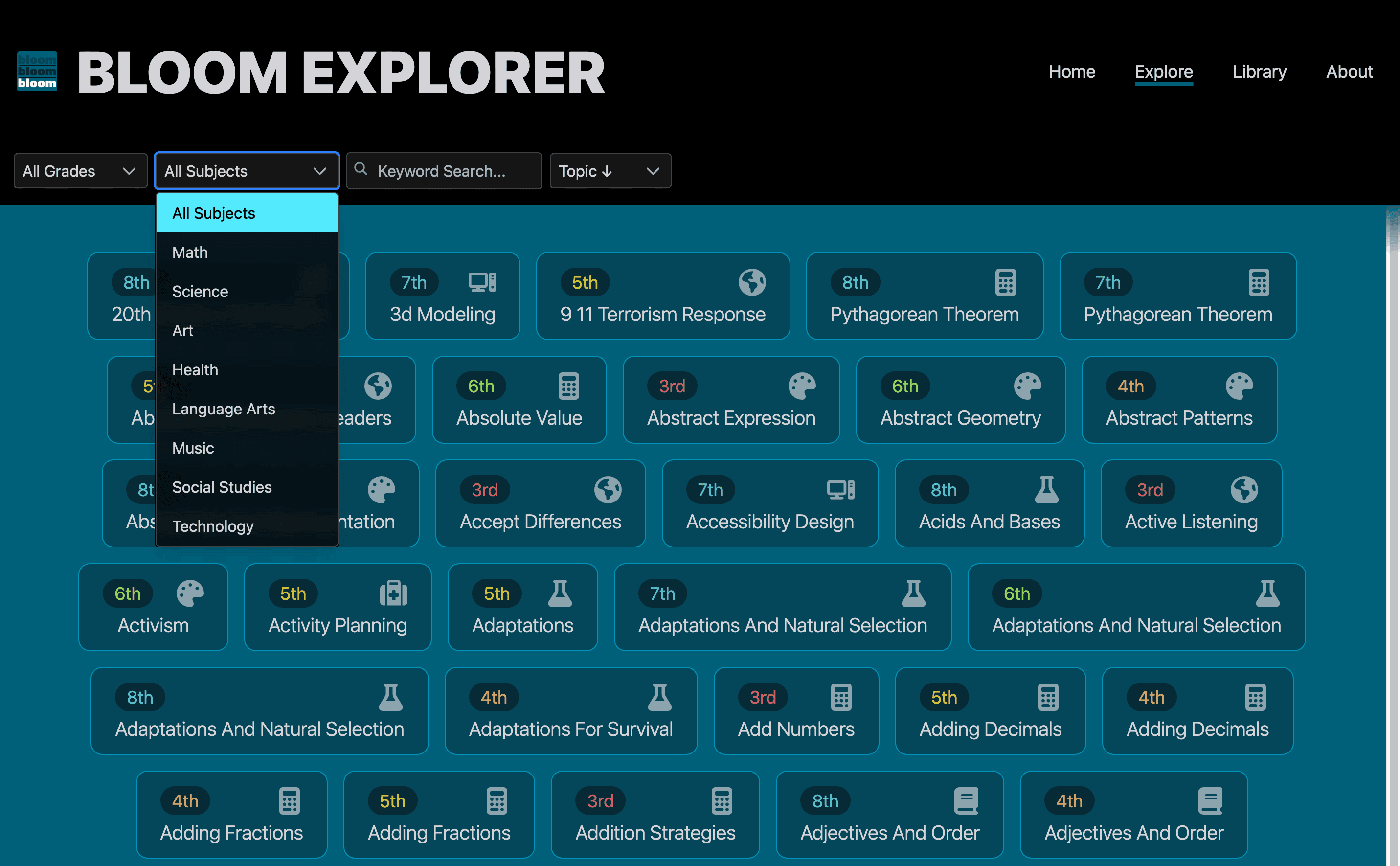Click the page vertical scrollbar
This screenshot has height=866, width=1400.
pyautogui.click(x=1393, y=536)
